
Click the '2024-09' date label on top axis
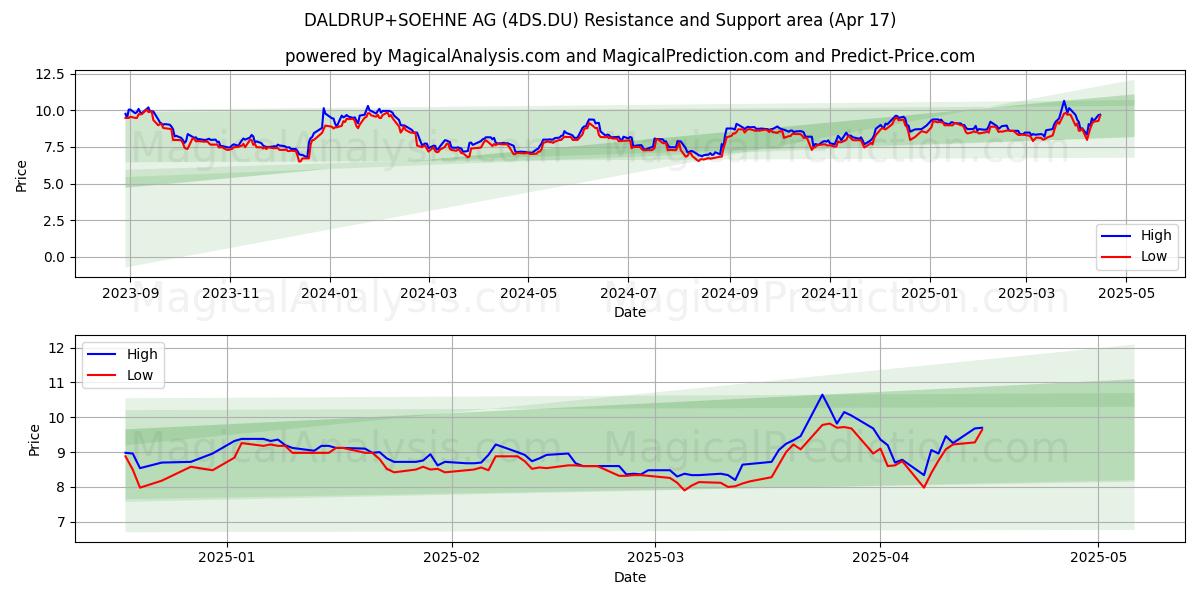pyautogui.click(x=729, y=294)
